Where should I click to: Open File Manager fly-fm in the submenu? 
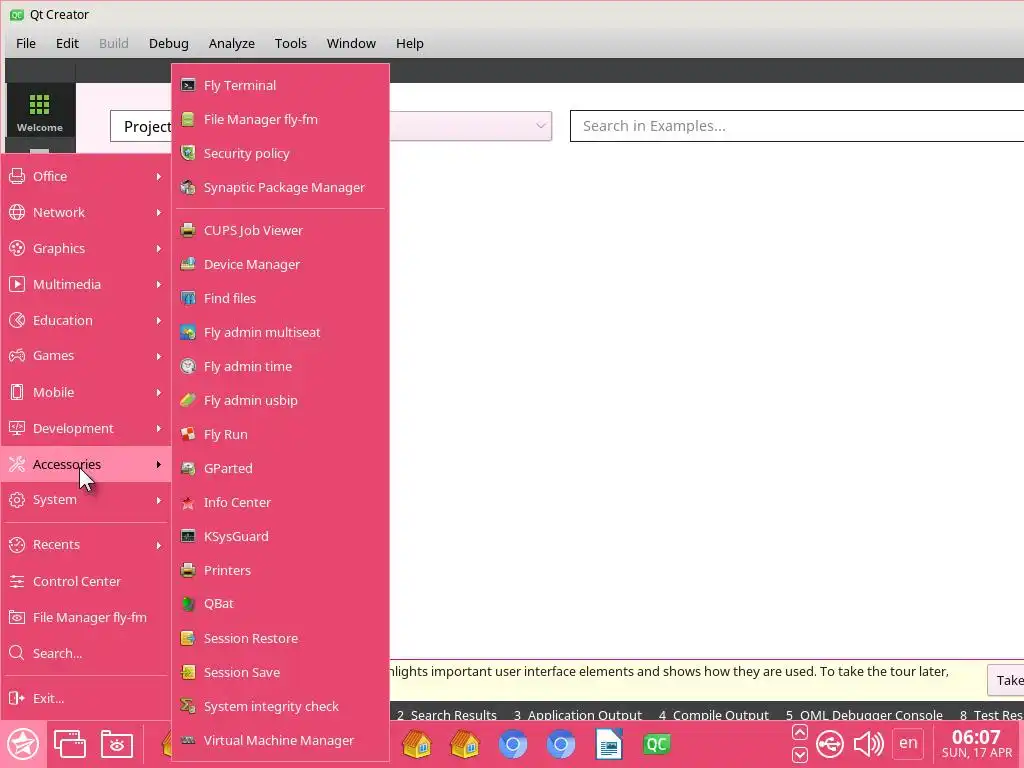click(280, 120)
